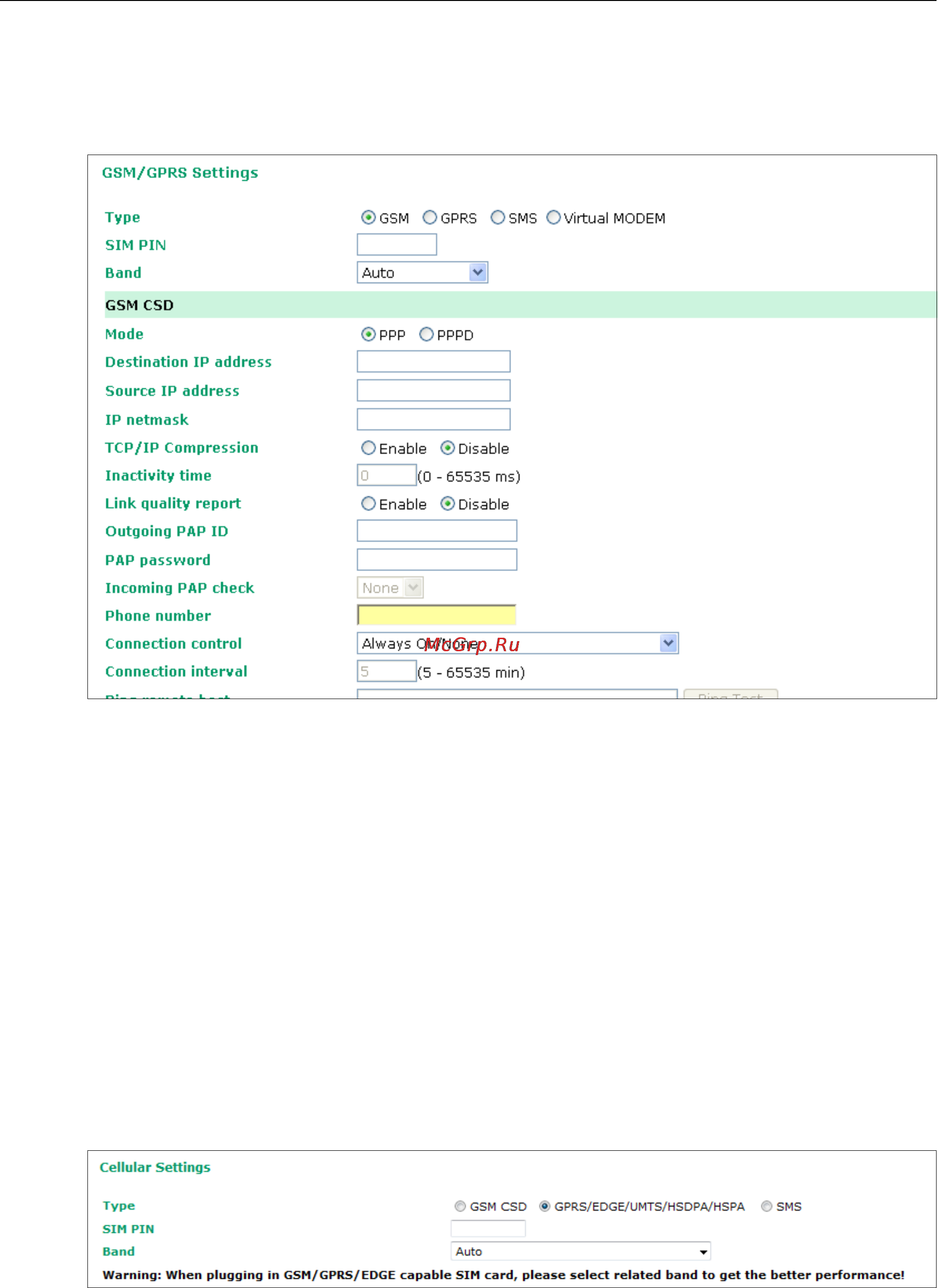Enable TCP/IP Compression
The width and height of the screenshot is (938, 1288).
(369, 448)
